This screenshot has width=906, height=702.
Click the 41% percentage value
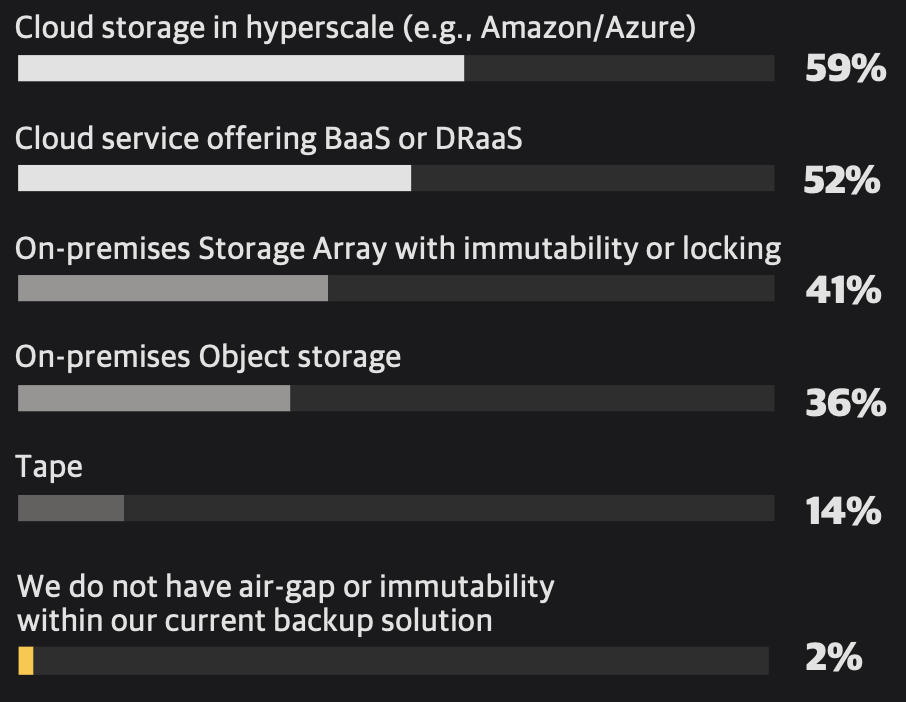coord(843,290)
